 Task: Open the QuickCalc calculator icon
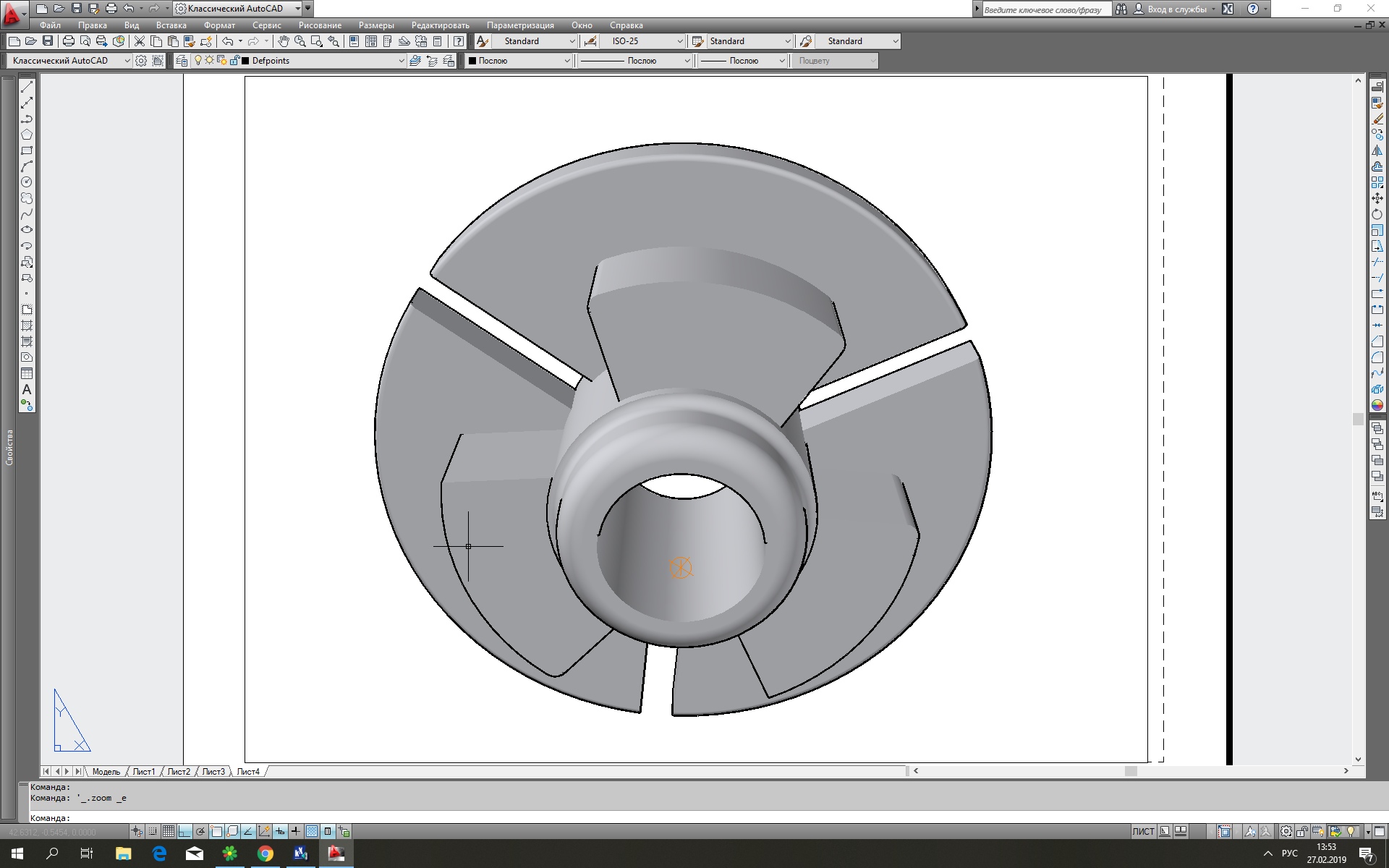click(437, 41)
